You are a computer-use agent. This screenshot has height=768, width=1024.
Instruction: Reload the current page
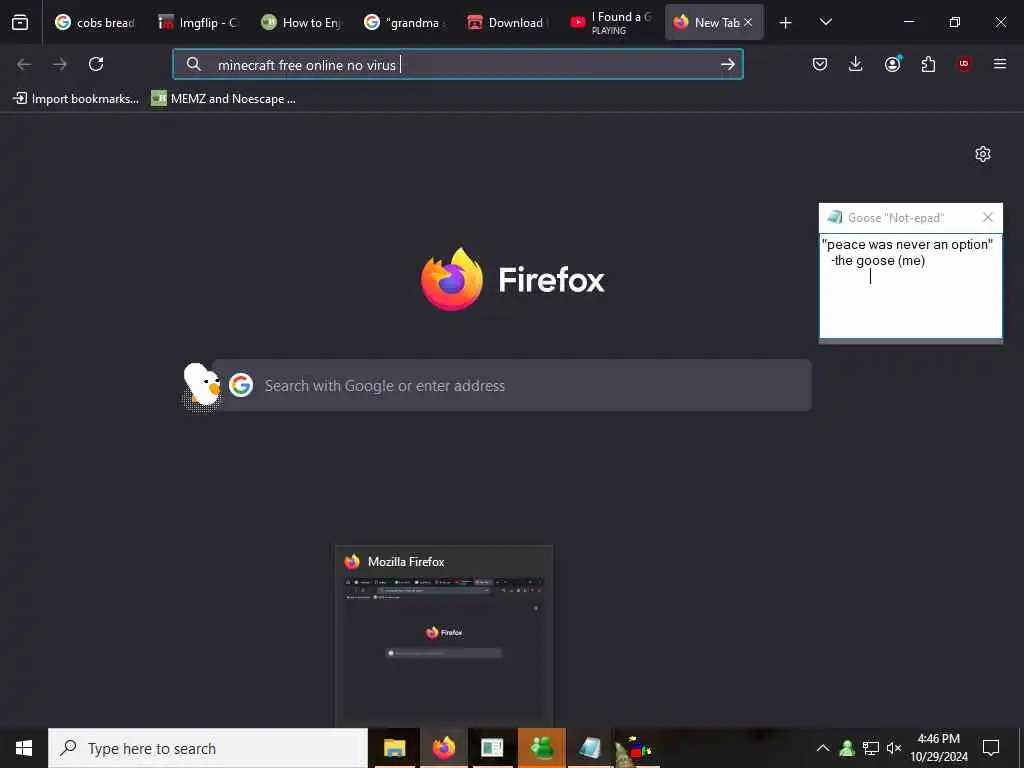pyautogui.click(x=96, y=64)
